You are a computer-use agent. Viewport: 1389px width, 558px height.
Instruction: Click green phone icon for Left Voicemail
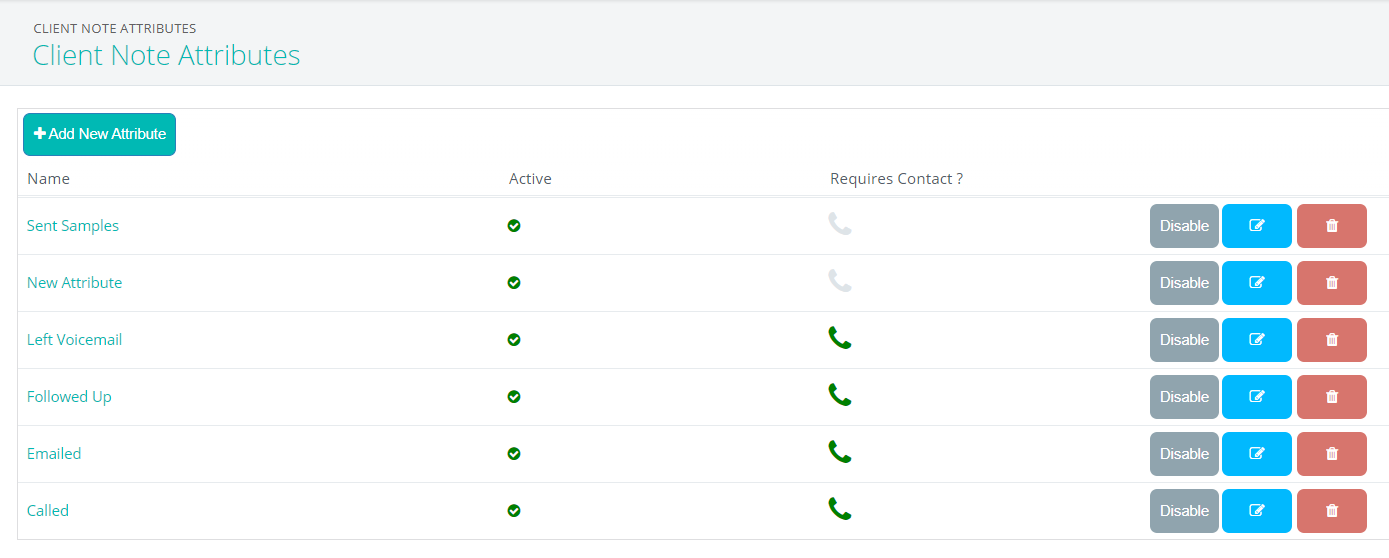click(840, 338)
